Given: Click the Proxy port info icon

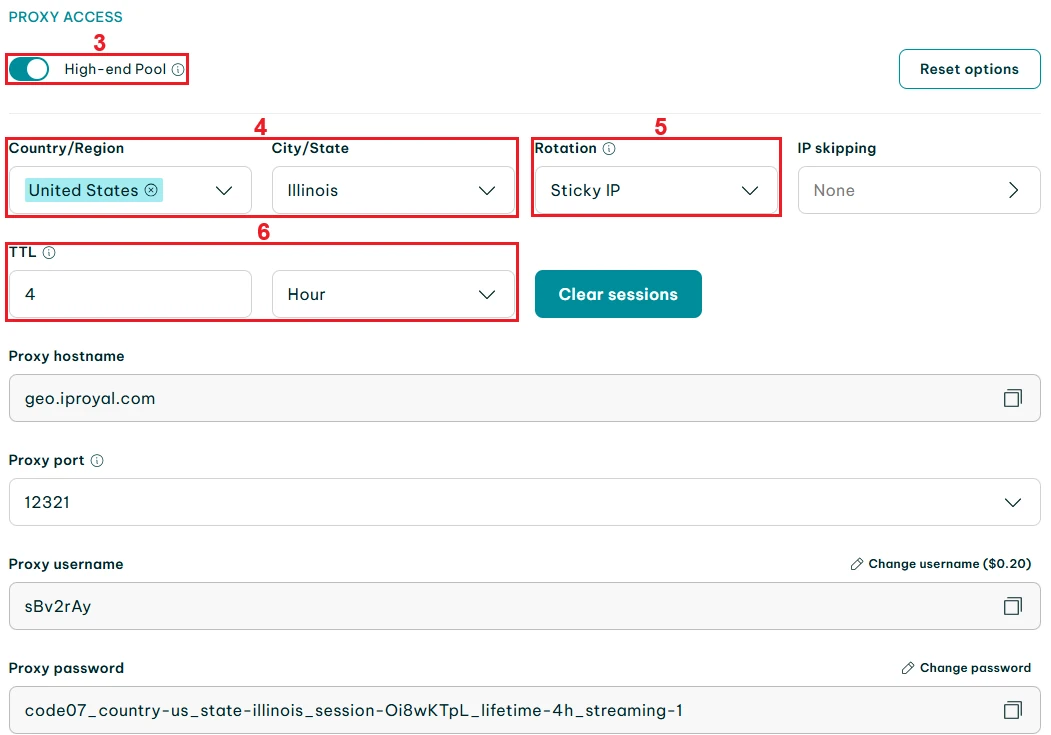Looking at the screenshot, I should 97,461.
